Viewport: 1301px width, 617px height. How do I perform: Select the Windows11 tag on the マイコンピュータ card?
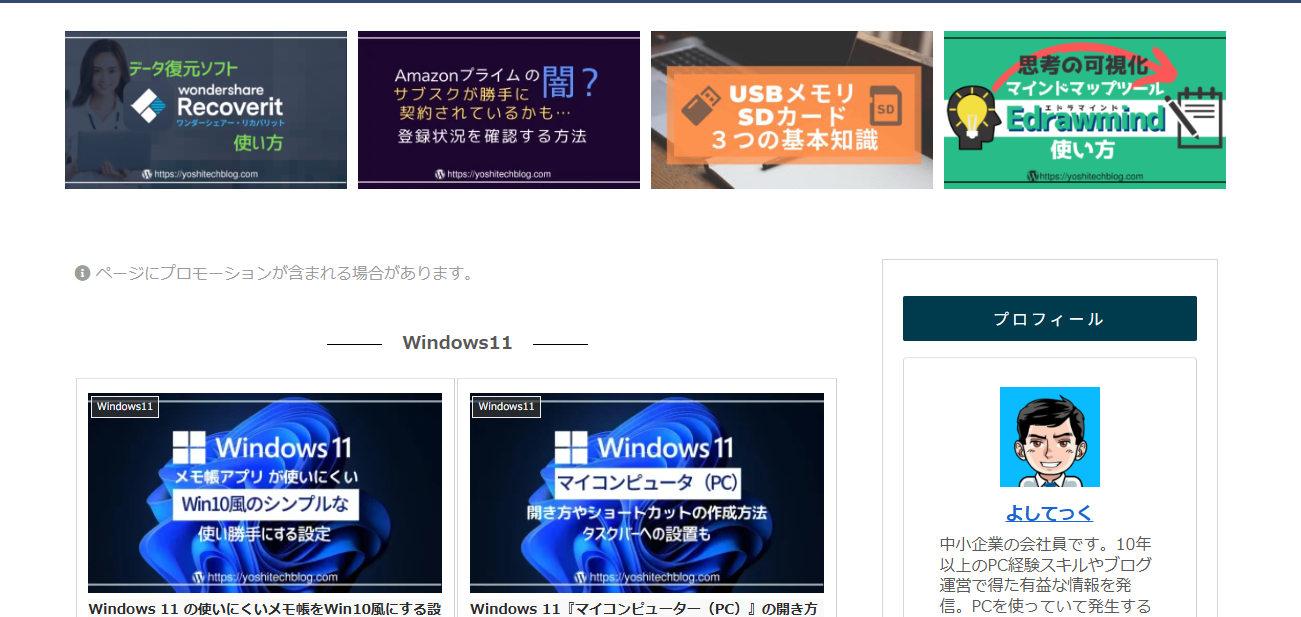[507, 407]
